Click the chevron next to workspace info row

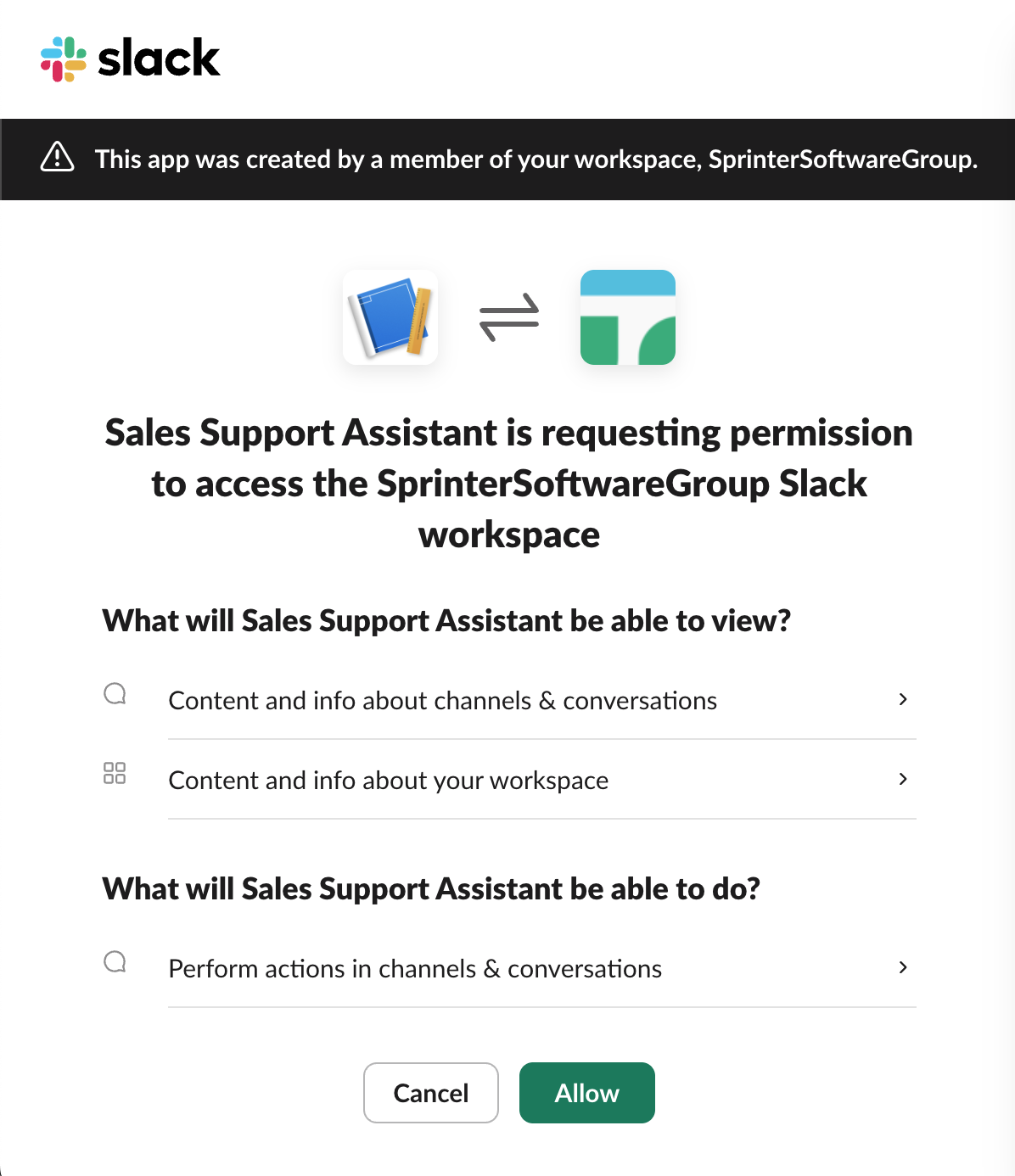(903, 779)
